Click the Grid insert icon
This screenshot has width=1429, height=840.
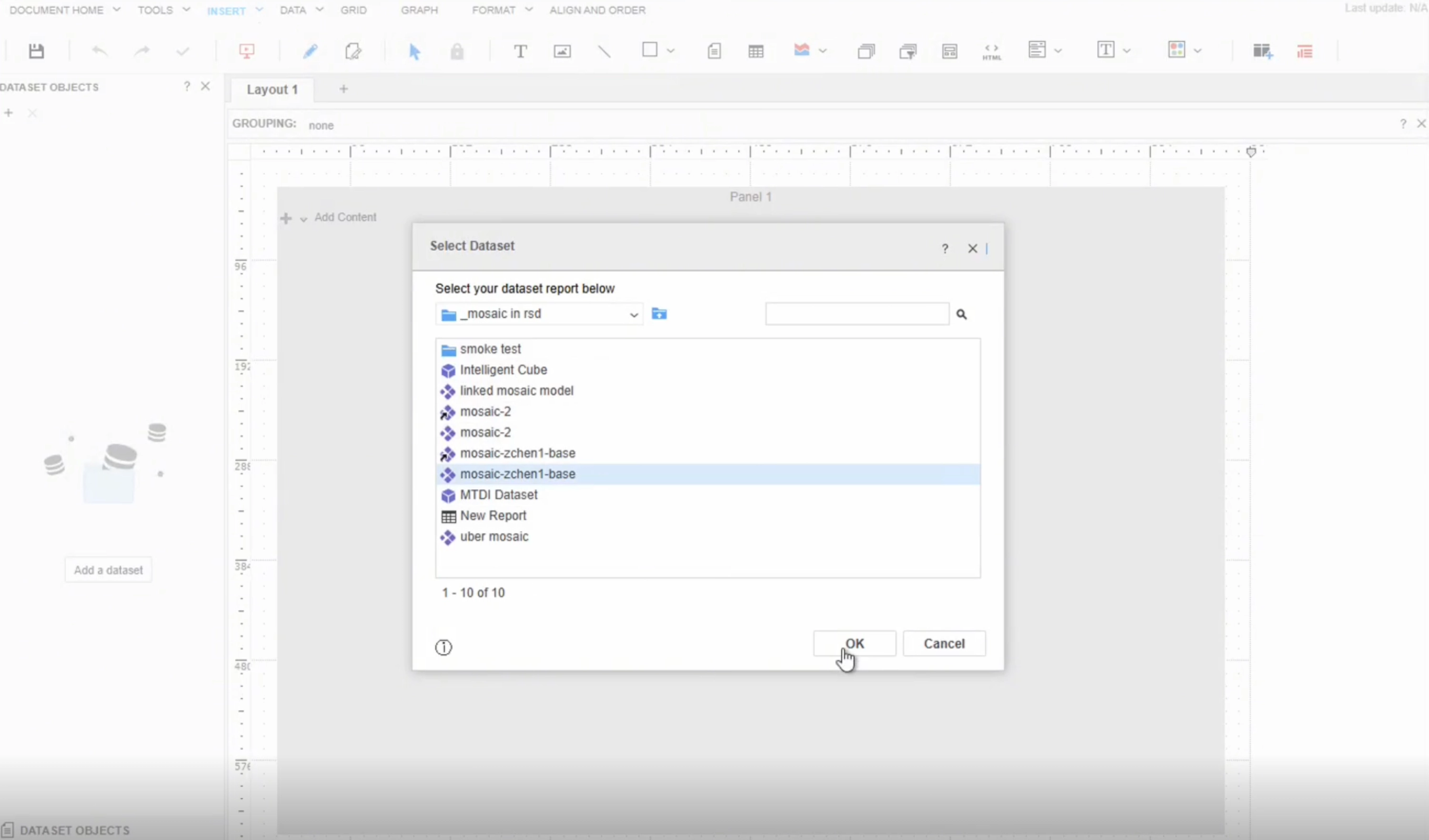tap(755, 51)
